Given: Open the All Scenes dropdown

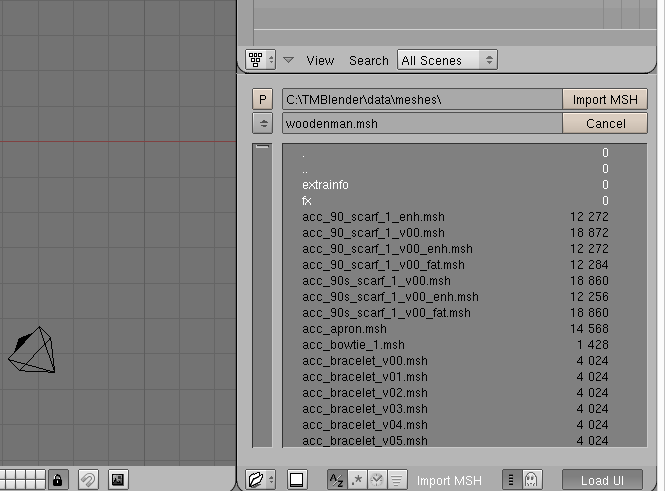Looking at the screenshot, I should [447, 60].
